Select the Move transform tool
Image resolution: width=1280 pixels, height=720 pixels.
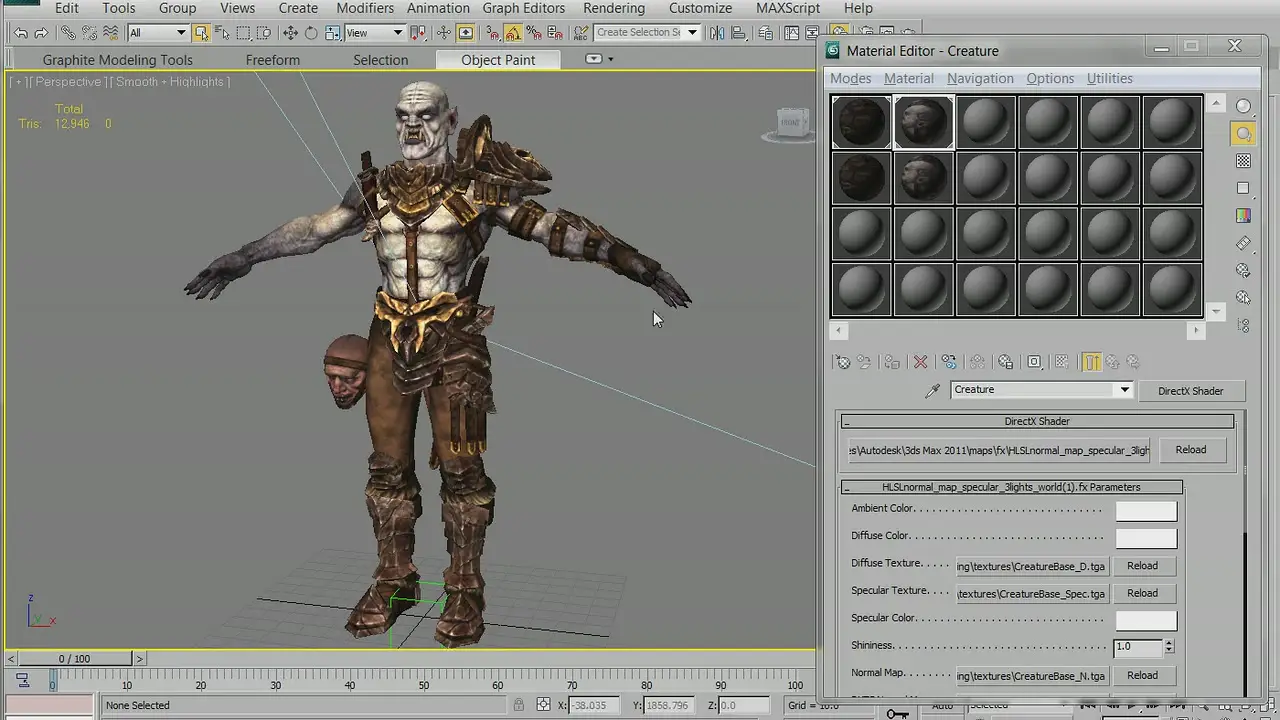[290, 33]
